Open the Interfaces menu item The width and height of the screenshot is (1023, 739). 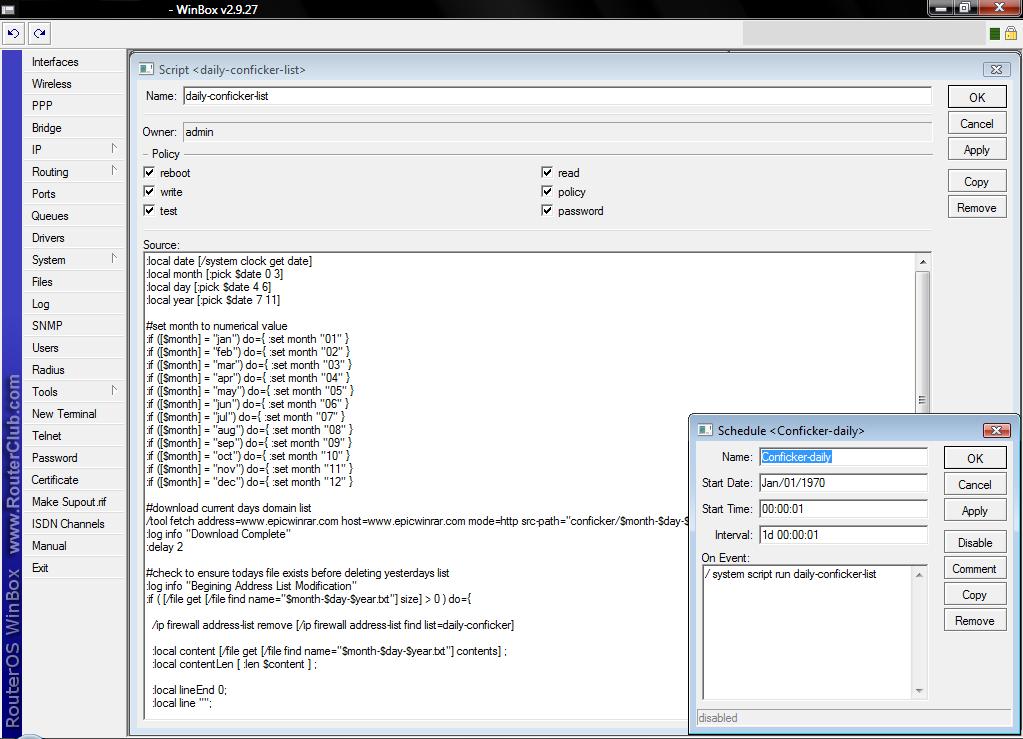55,62
